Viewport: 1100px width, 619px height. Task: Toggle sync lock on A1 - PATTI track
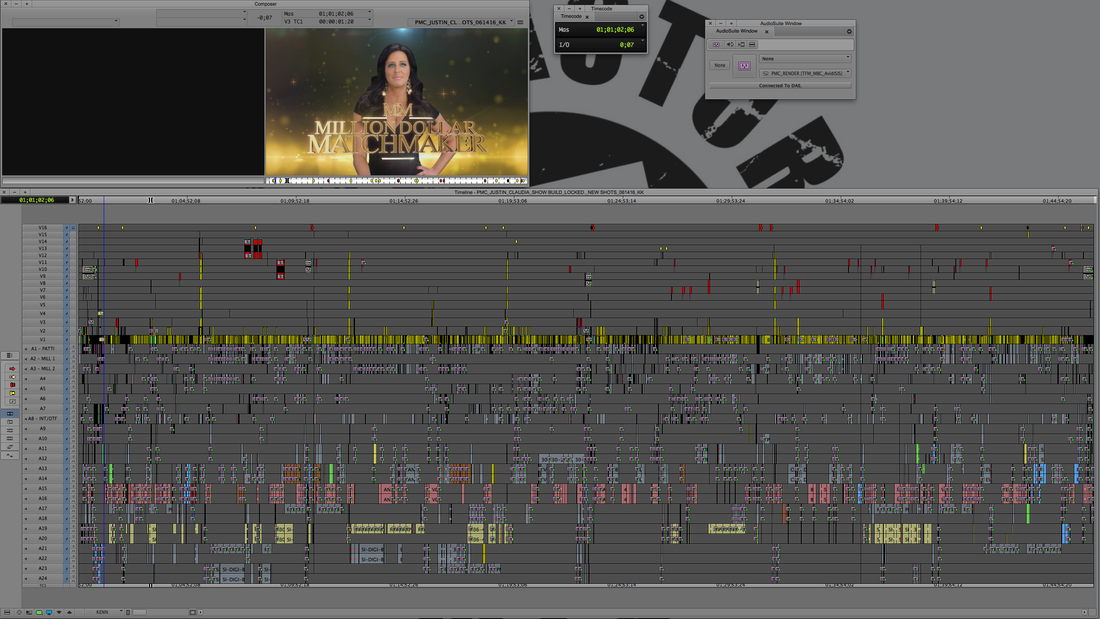click(67, 349)
